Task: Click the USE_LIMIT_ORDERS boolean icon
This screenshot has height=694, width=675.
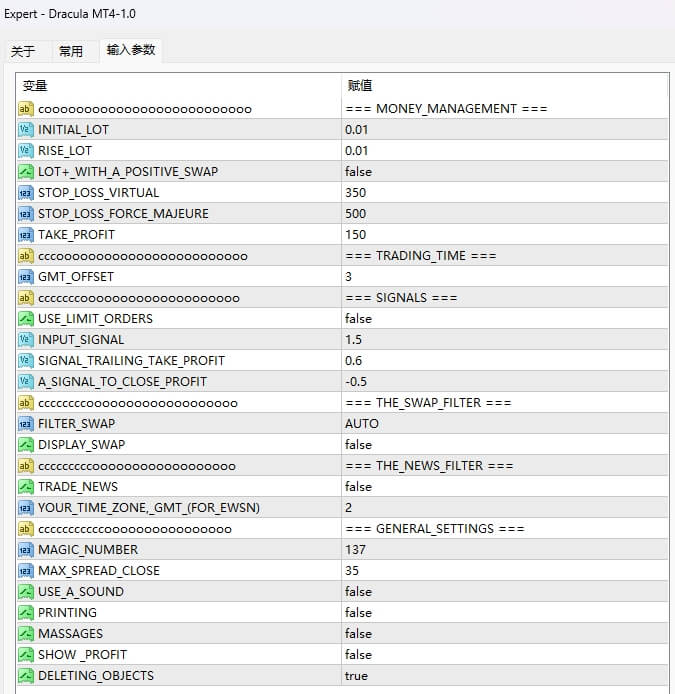Action: (26, 319)
